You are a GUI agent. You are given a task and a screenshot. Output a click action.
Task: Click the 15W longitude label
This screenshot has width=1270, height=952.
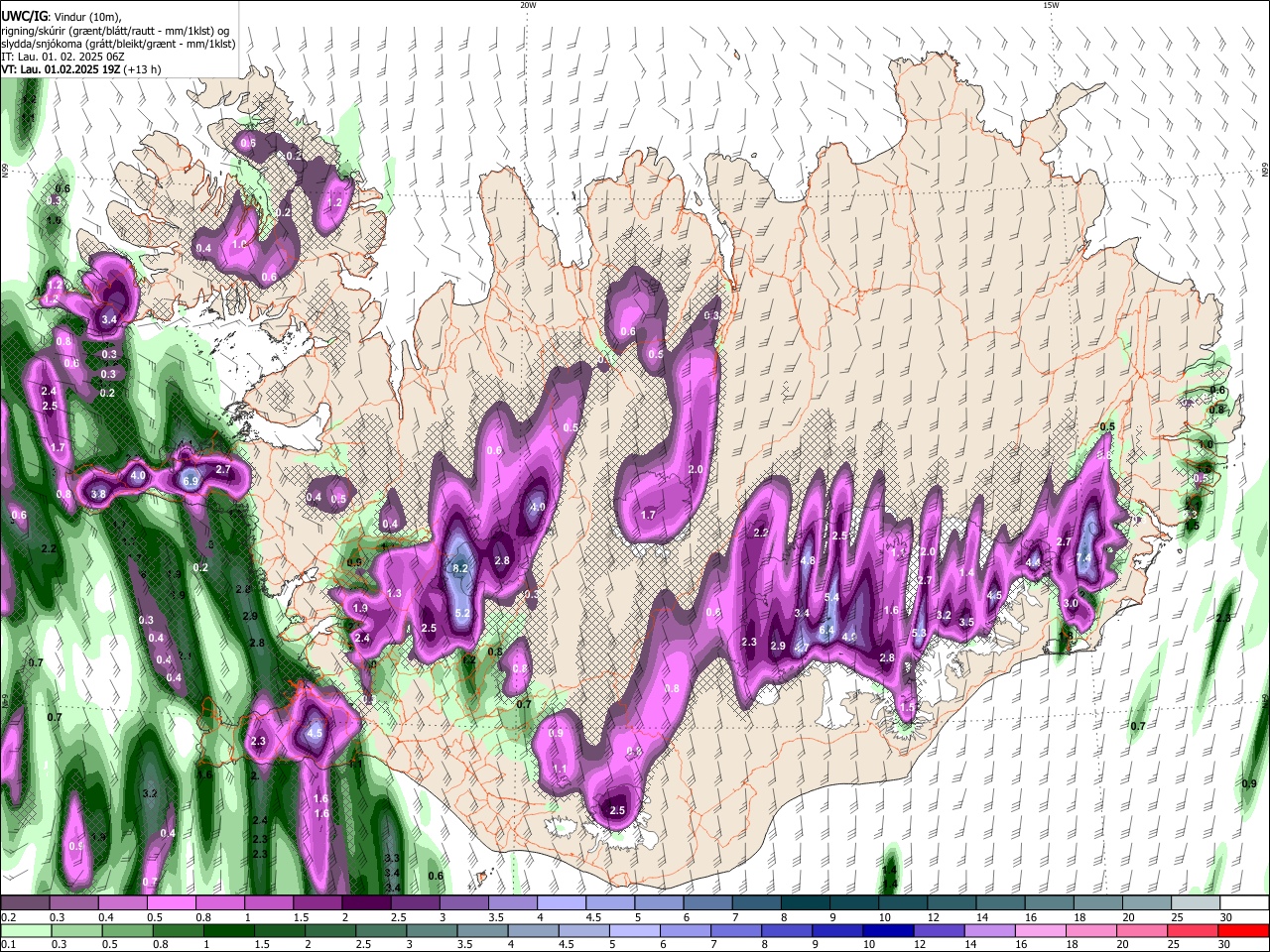(x=1051, y=5)
